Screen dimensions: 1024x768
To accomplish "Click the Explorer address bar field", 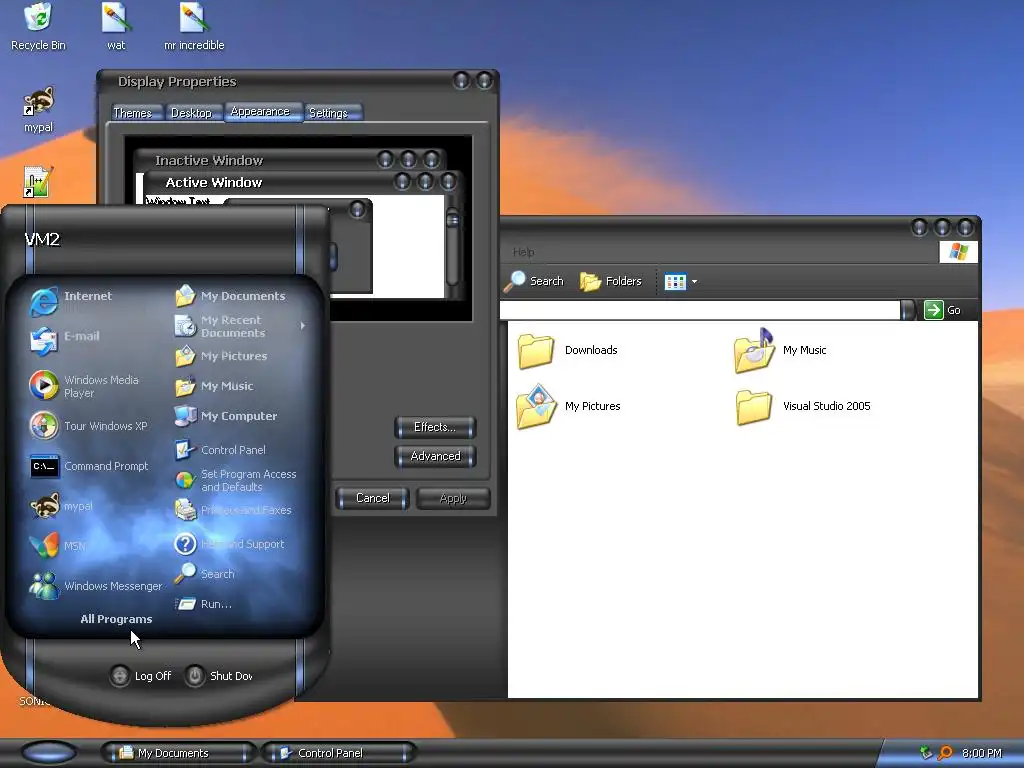I will point(699,310).
